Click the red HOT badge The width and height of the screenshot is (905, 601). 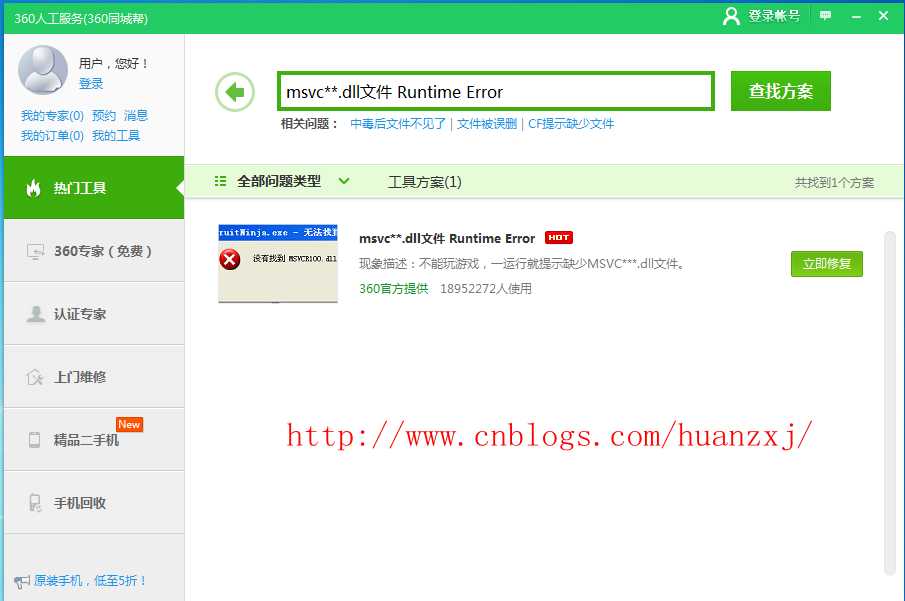(x=558, y=237)
